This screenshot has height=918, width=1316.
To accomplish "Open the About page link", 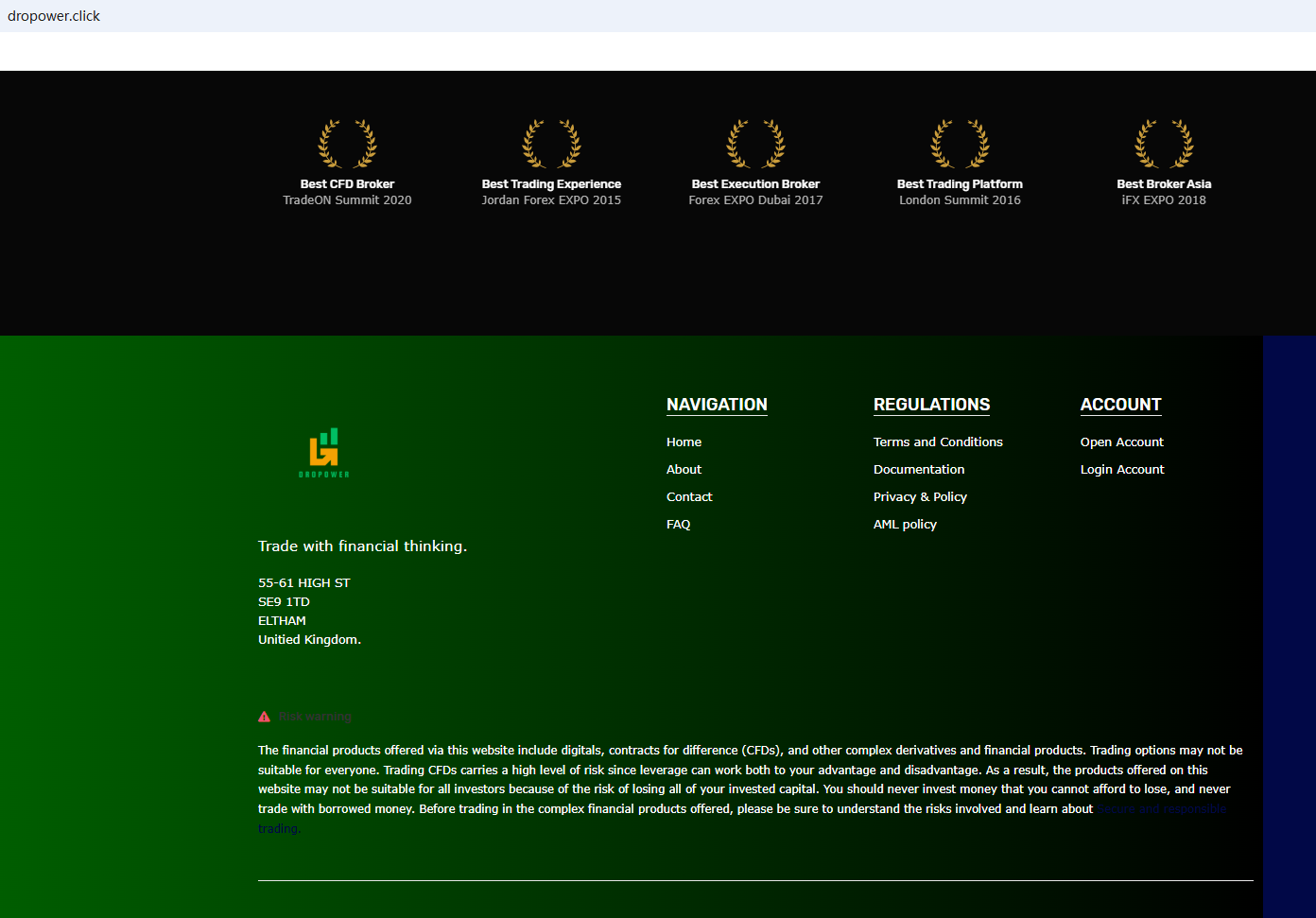I will (x=684, y=469).
